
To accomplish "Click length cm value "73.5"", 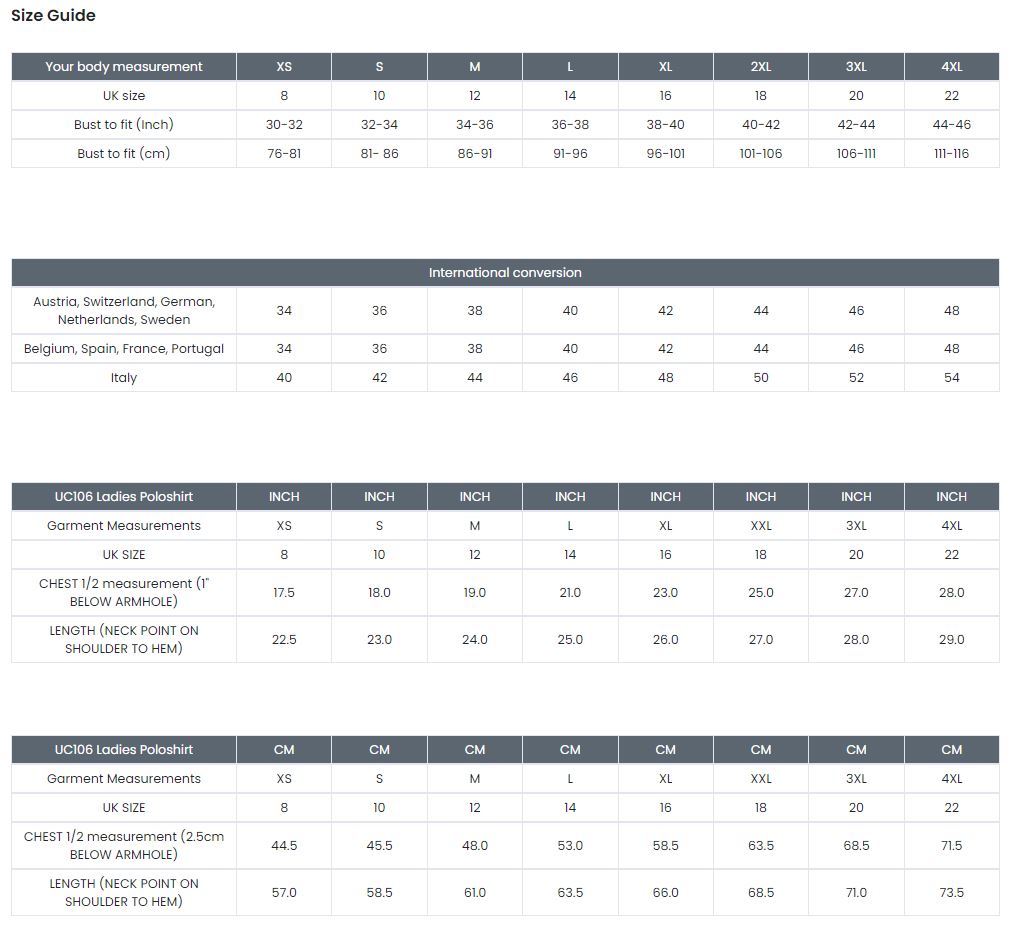I will 951,892.
